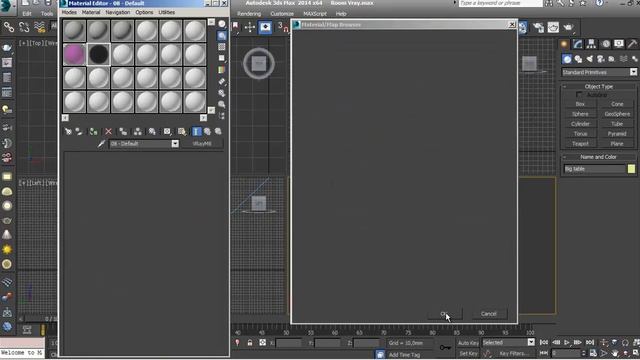Screen dimensions: 640x360
Task: Assign material to selection icon
Action: pos(93,131)
